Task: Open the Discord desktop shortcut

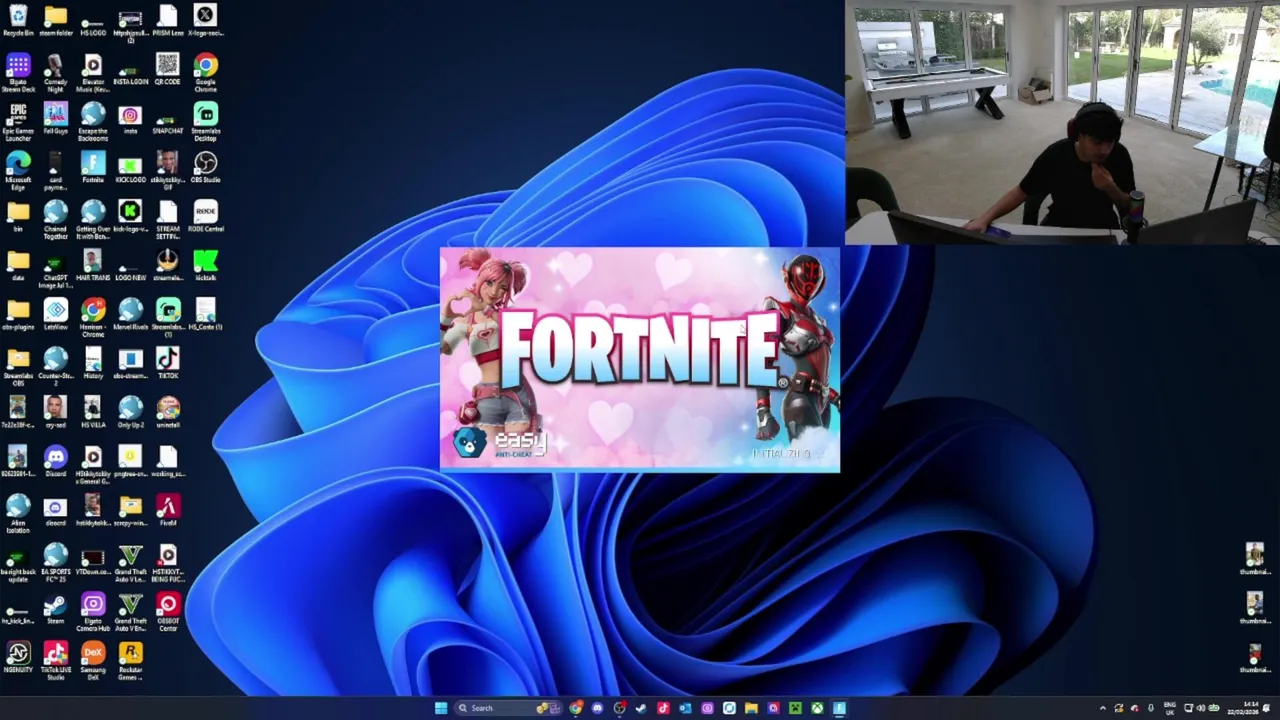Action: coord(55,461)
